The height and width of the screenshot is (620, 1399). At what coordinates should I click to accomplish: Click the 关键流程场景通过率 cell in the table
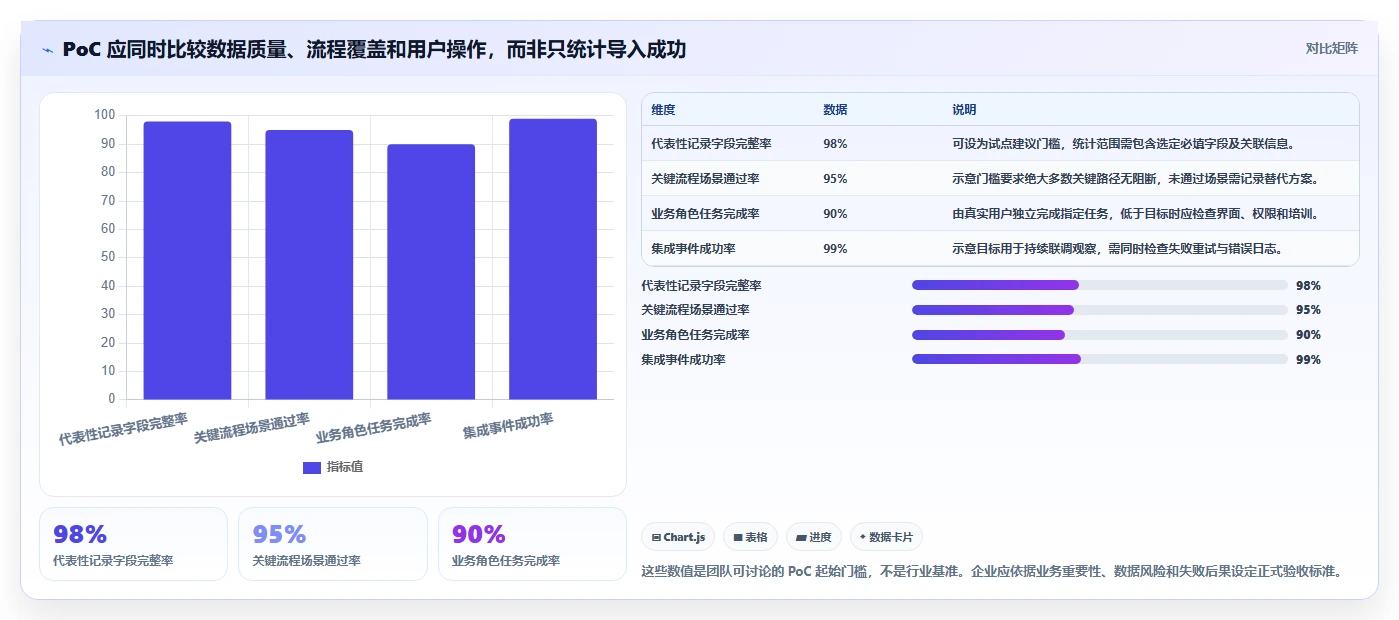pyautogui.click(x=705, y=178)
